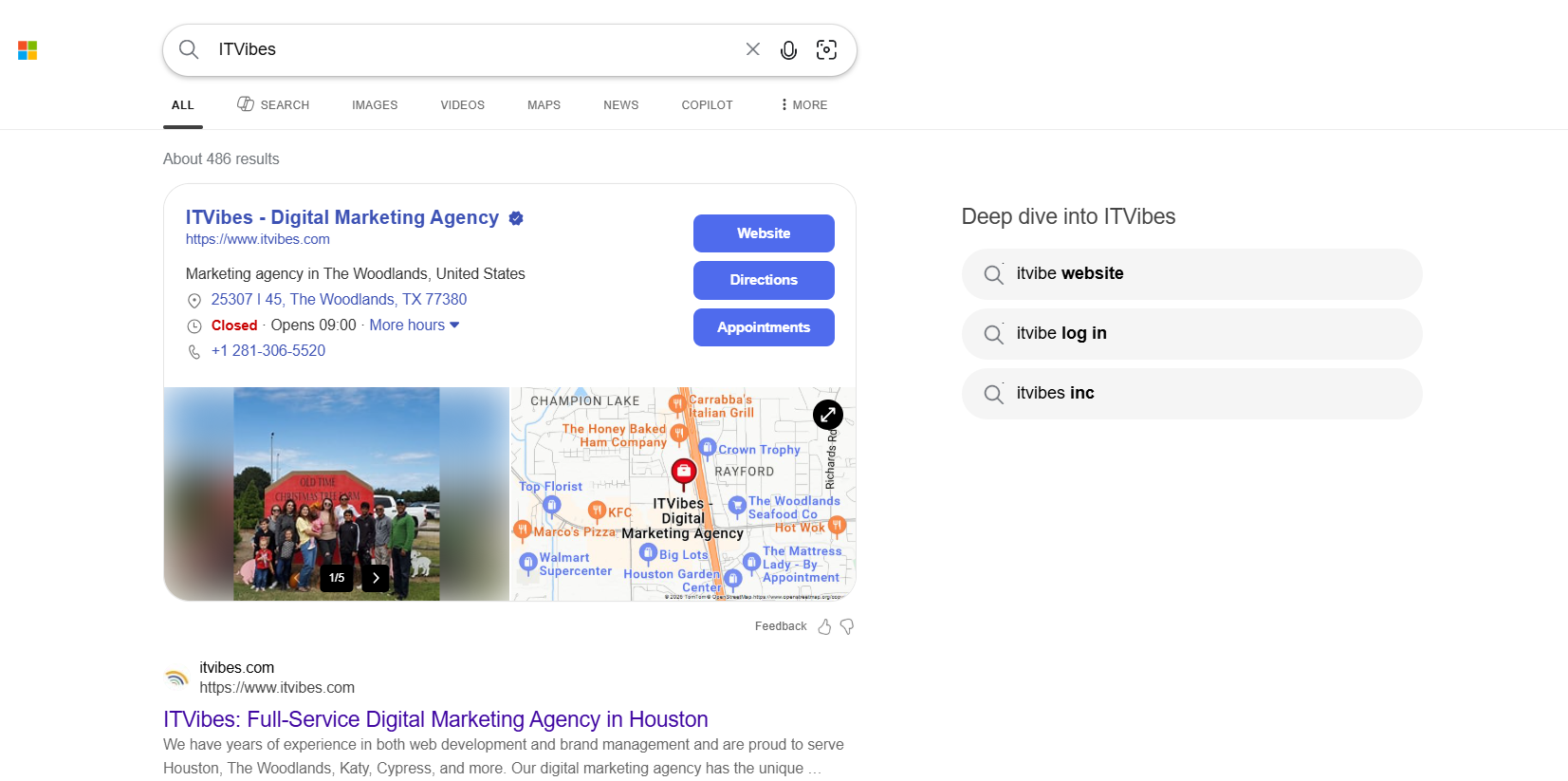Give thumbs up feedback
The width and height of the screenshot is (1568, 781).
point(824,626)
